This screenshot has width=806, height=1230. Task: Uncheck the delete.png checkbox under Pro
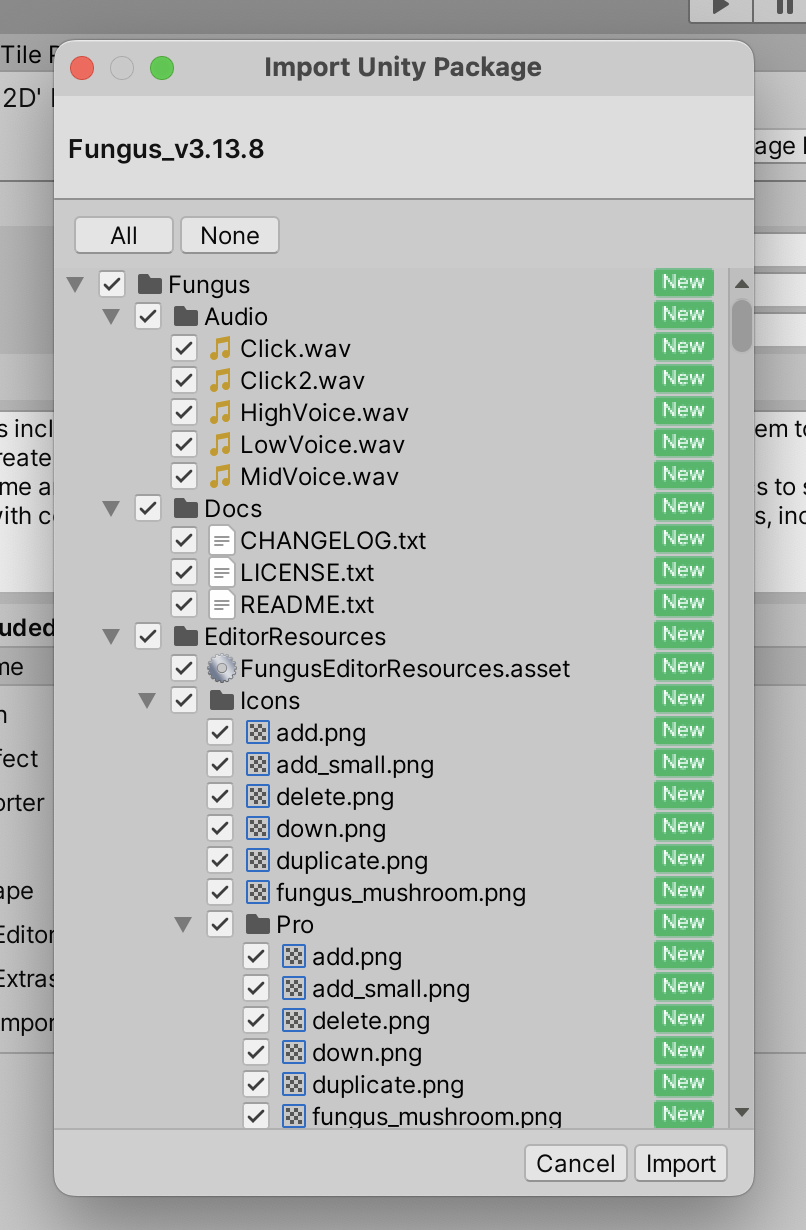[x=256, y=1021]
